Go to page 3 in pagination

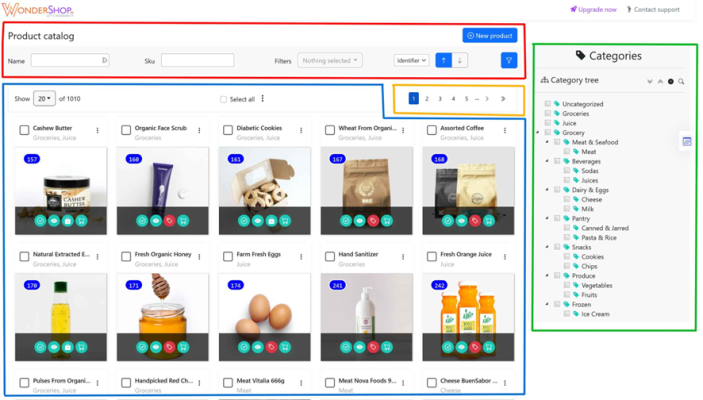coord(440,99)
